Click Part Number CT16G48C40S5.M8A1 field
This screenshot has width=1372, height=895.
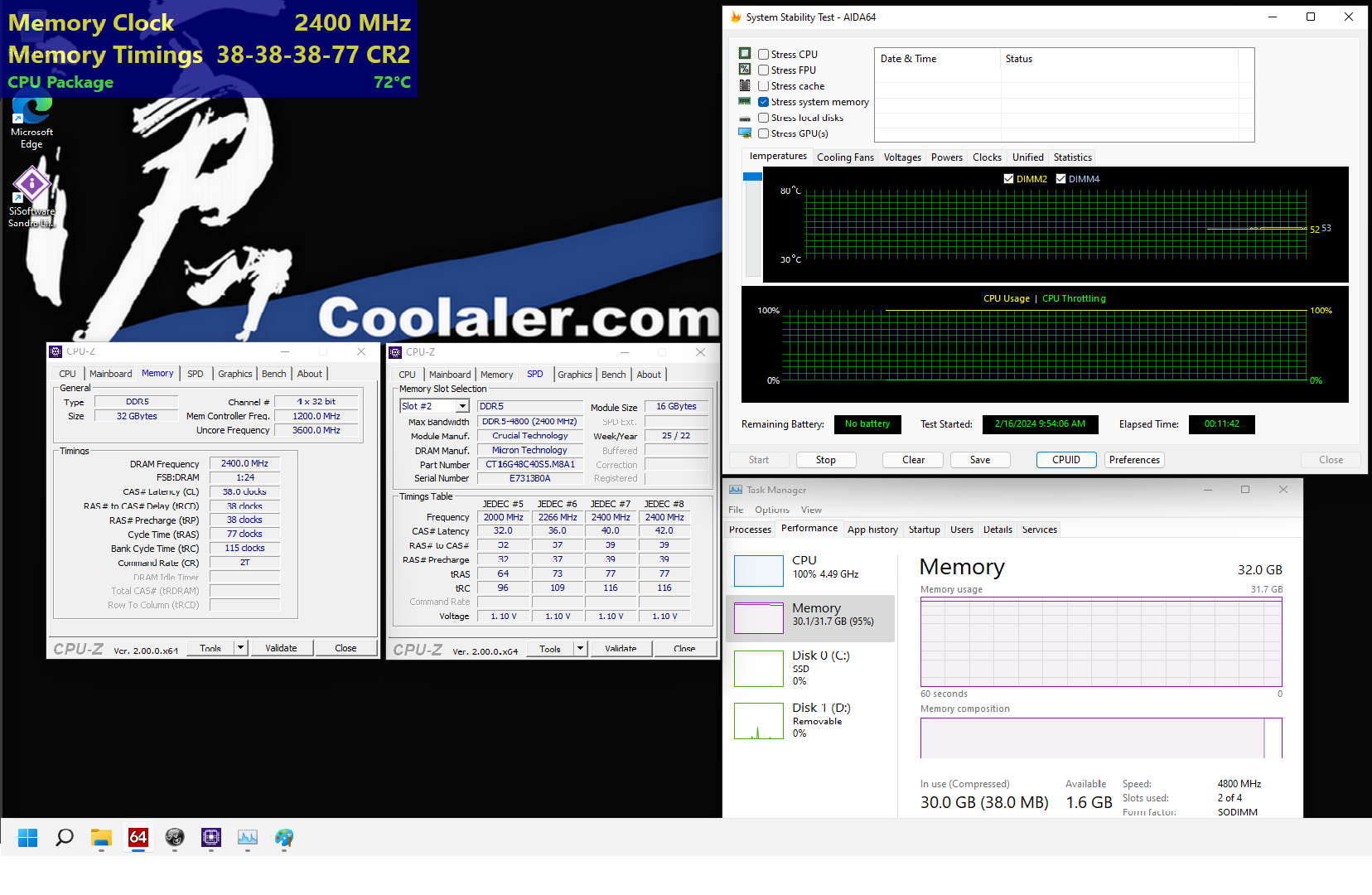[x=530, y=465]
